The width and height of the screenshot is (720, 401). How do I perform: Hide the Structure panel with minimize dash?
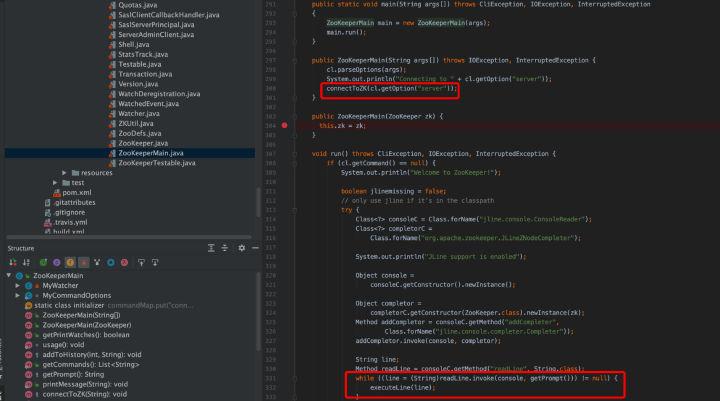pyautogui.click(x=255, y=247)
